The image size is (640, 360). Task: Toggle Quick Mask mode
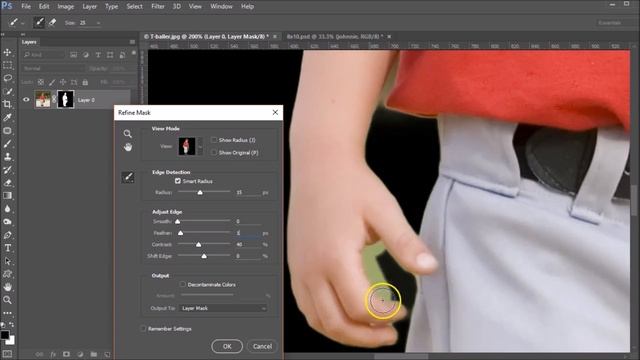click(x=7, y=354)
